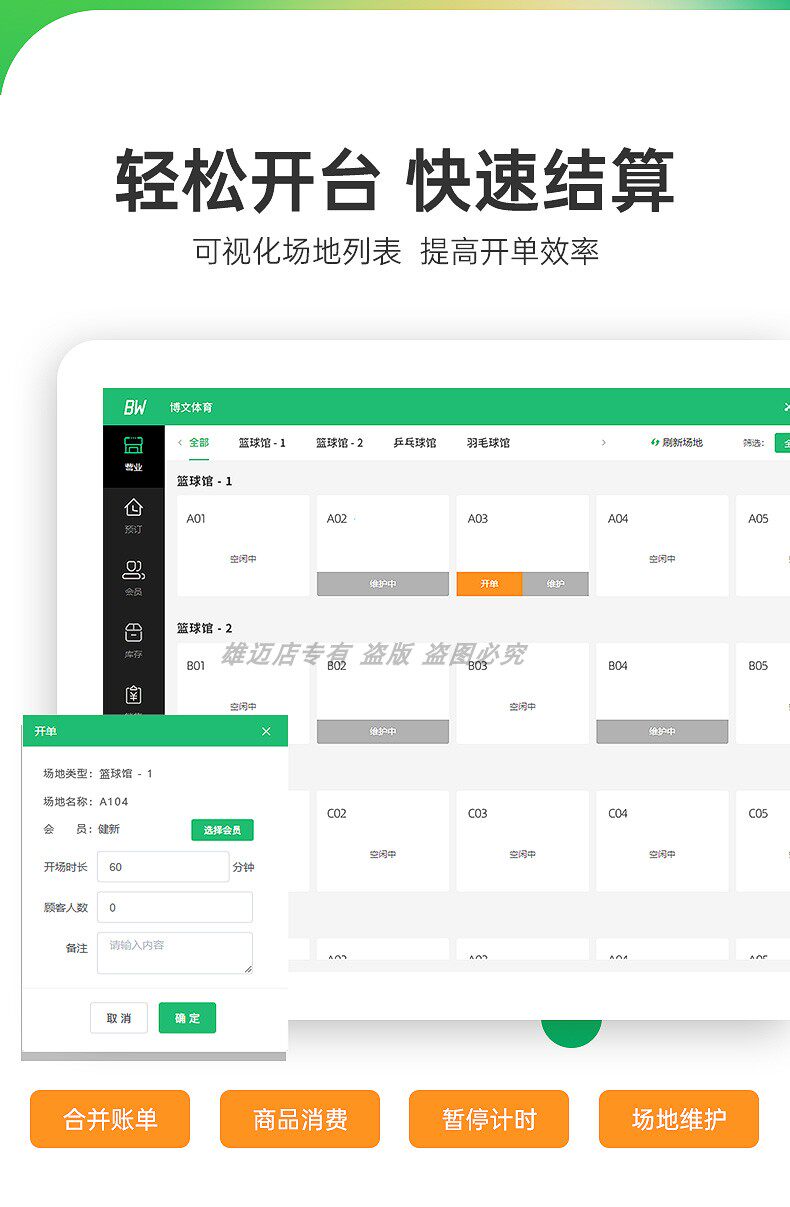This screenshot has width=790, height=1207.
Task: Select venue card C03
Action: pos(522,841)
